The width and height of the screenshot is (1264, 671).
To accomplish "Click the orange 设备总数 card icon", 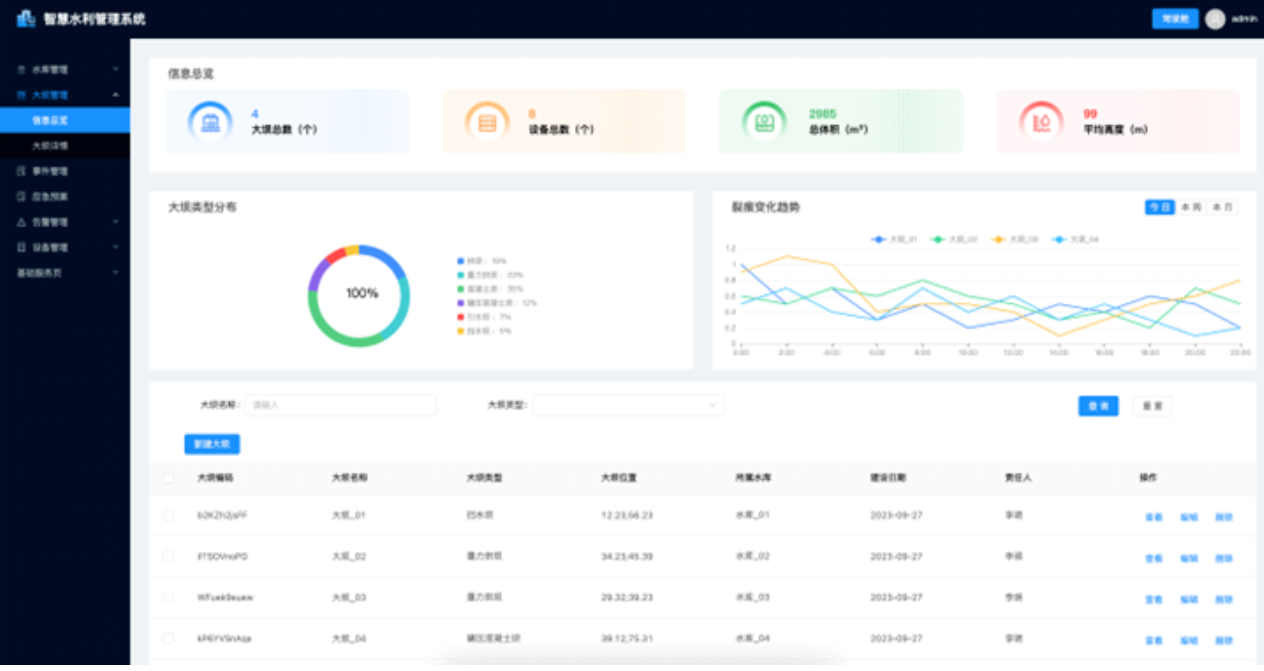I will click(487, 122).
